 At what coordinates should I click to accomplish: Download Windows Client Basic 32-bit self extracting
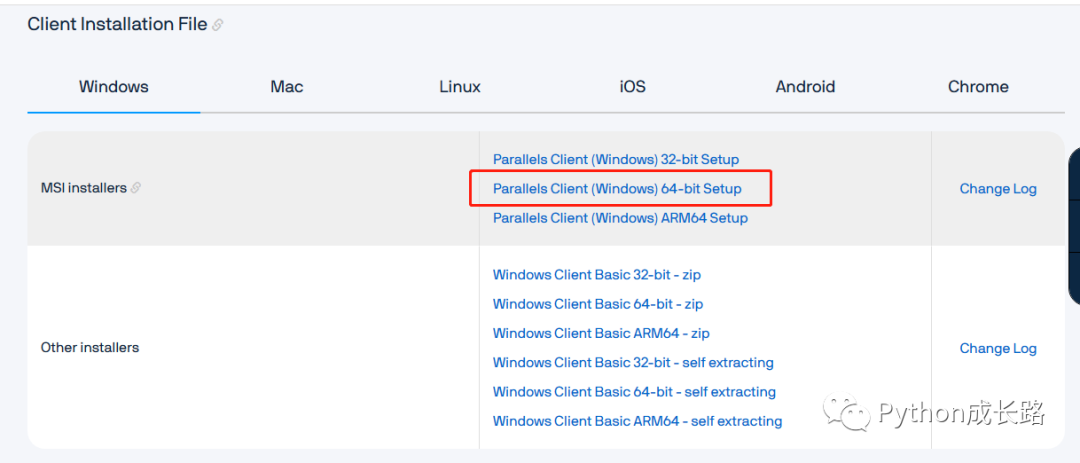click(x=633, y=362)
